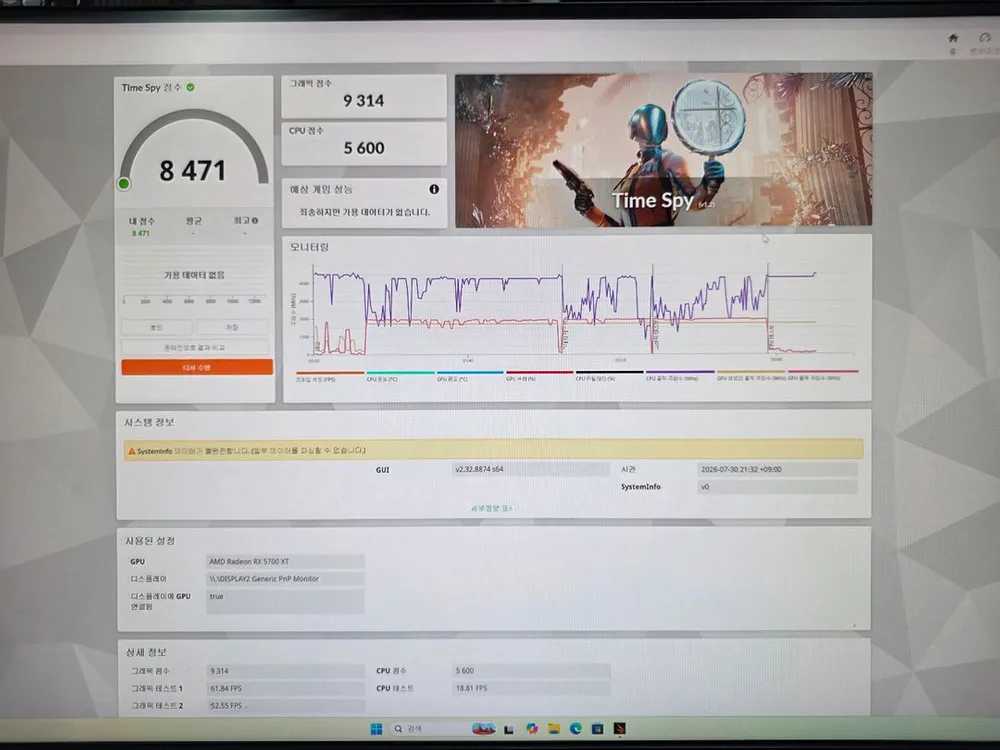Click the 61.84 FPS graphics test 1 value
This screenshot has height=750, width=1000.
coord(285,688)
